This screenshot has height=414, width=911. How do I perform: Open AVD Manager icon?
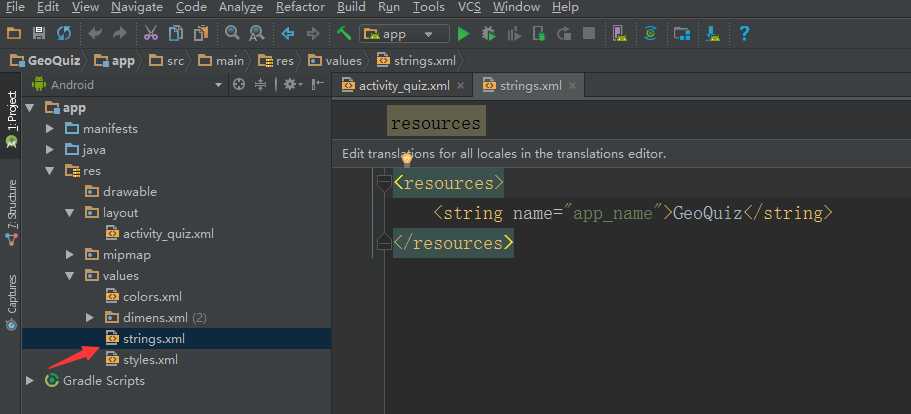[x=619, y=34]
